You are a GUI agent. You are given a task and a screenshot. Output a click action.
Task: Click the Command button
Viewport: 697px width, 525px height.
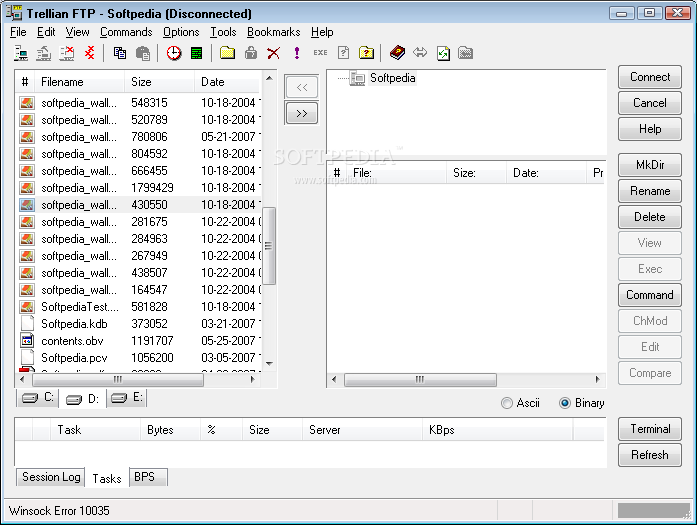click(x=649, y=295)
